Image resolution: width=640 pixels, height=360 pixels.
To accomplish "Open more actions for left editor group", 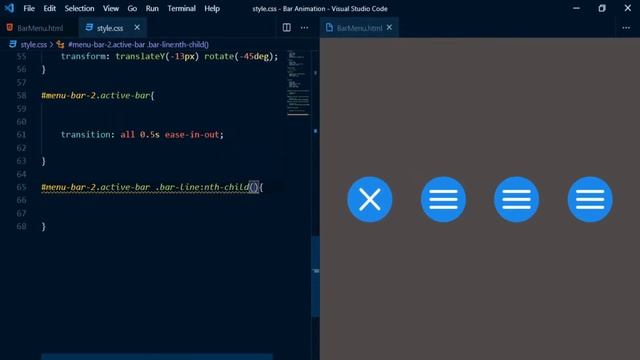I will click(304, 28).
